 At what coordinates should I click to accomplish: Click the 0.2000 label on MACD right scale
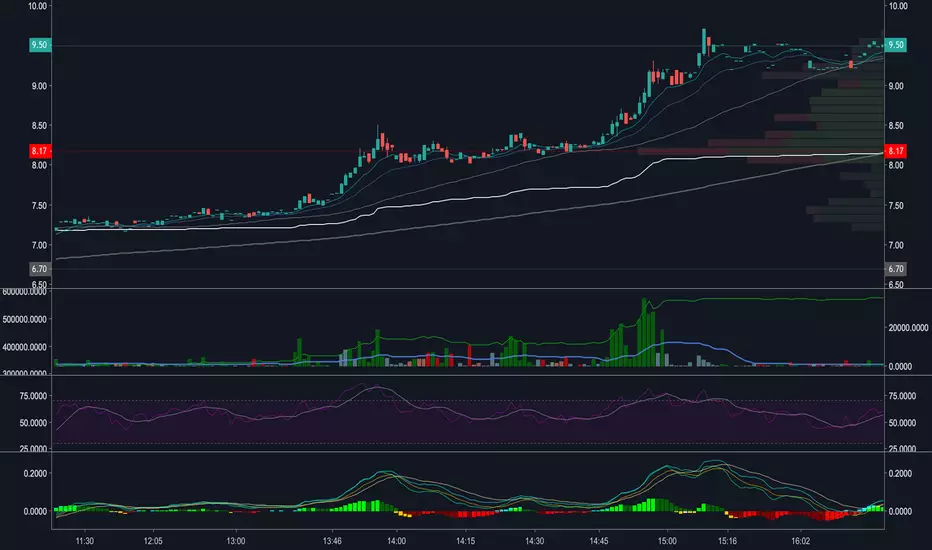point(900,473)
